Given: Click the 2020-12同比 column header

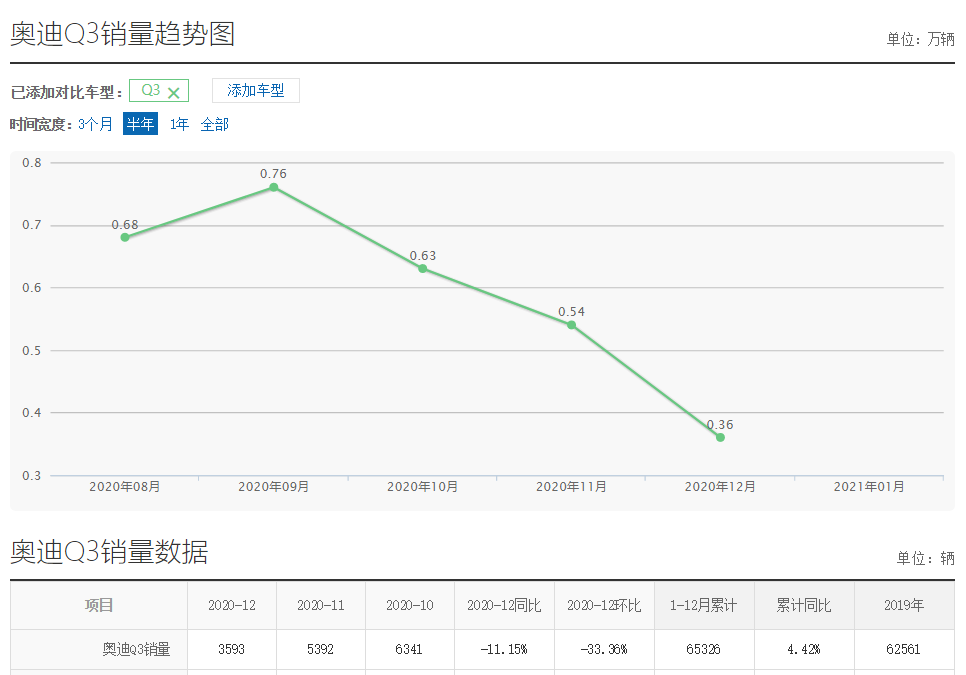Looking at the screenshot, I should coord(504,605).
